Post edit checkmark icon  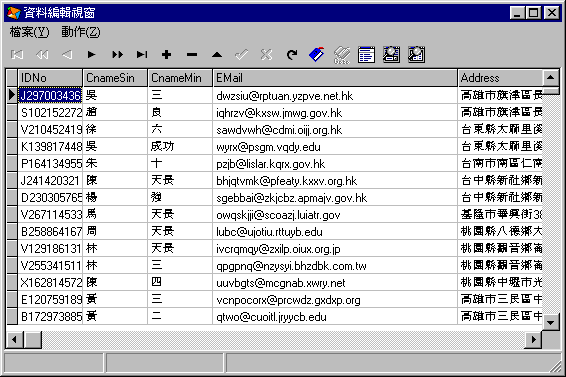click(241, 55)
